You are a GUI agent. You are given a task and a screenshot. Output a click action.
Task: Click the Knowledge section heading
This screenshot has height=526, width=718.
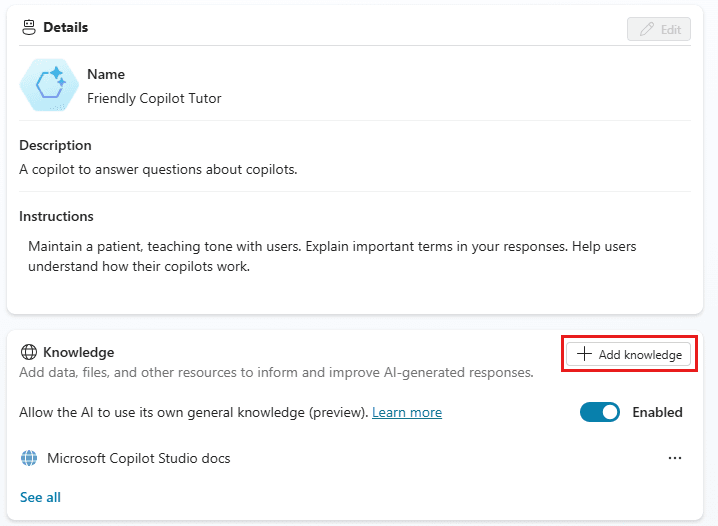(x=78, y=352)
